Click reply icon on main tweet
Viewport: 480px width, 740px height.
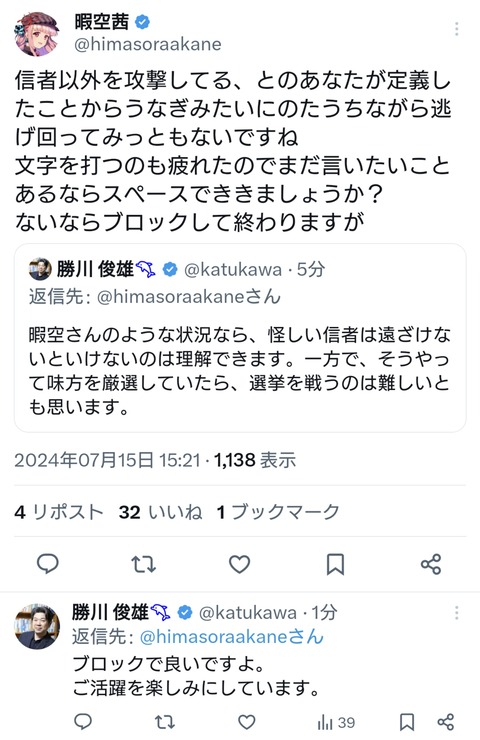[x=48, y=563]
